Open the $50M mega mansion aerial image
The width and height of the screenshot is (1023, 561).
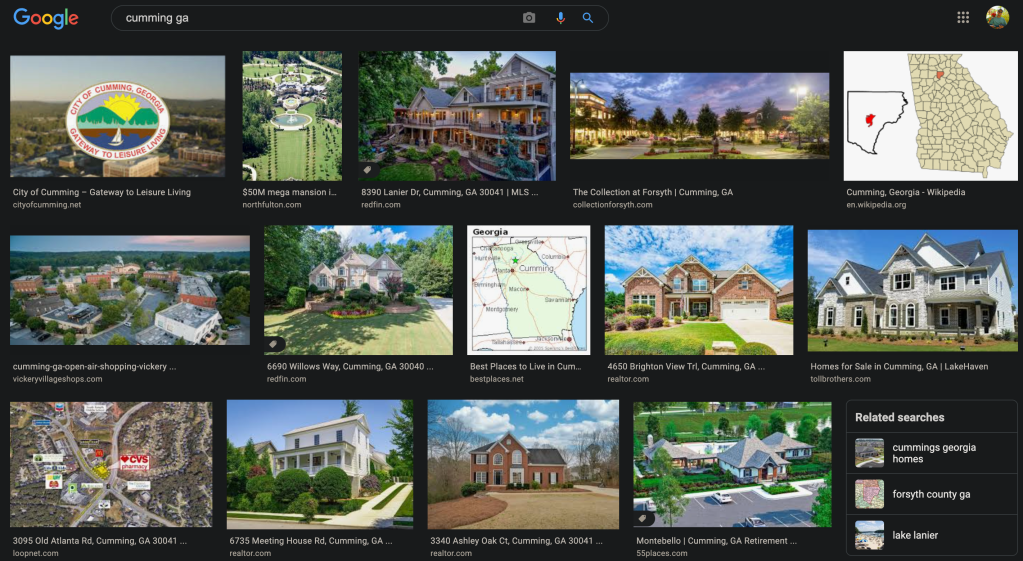292,116
